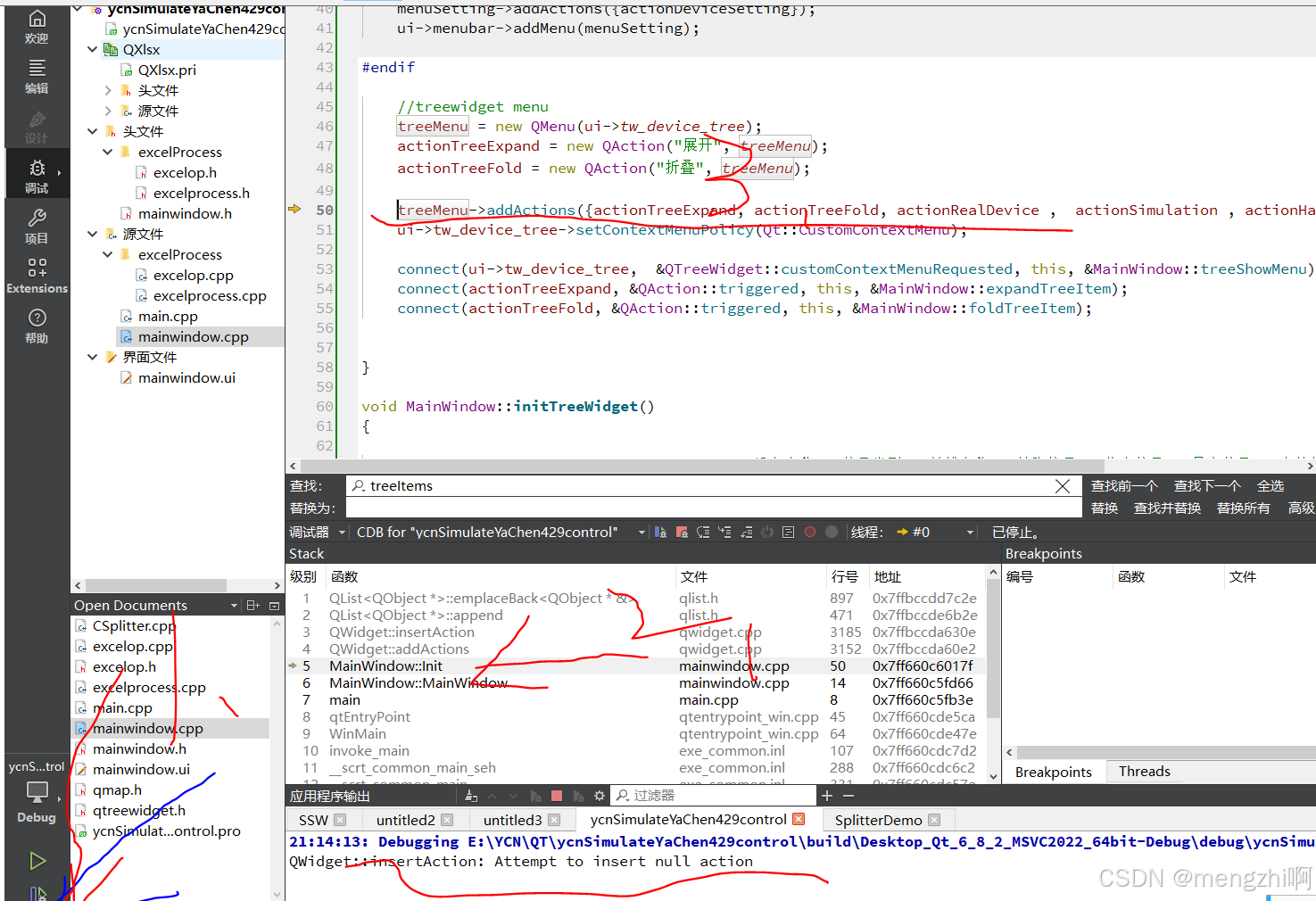Click the restart debugging power icon
Viewport: 1316px width, 901px height.
[767, 532]
